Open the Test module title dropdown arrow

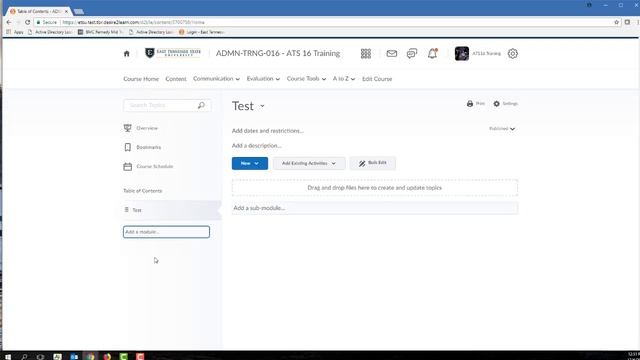(262, 106)
